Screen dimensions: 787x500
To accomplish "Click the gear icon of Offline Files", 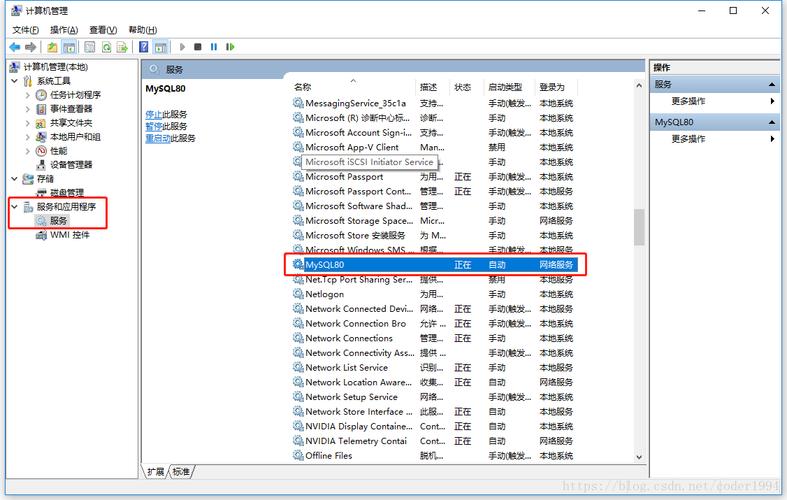I will coord(298,455).
